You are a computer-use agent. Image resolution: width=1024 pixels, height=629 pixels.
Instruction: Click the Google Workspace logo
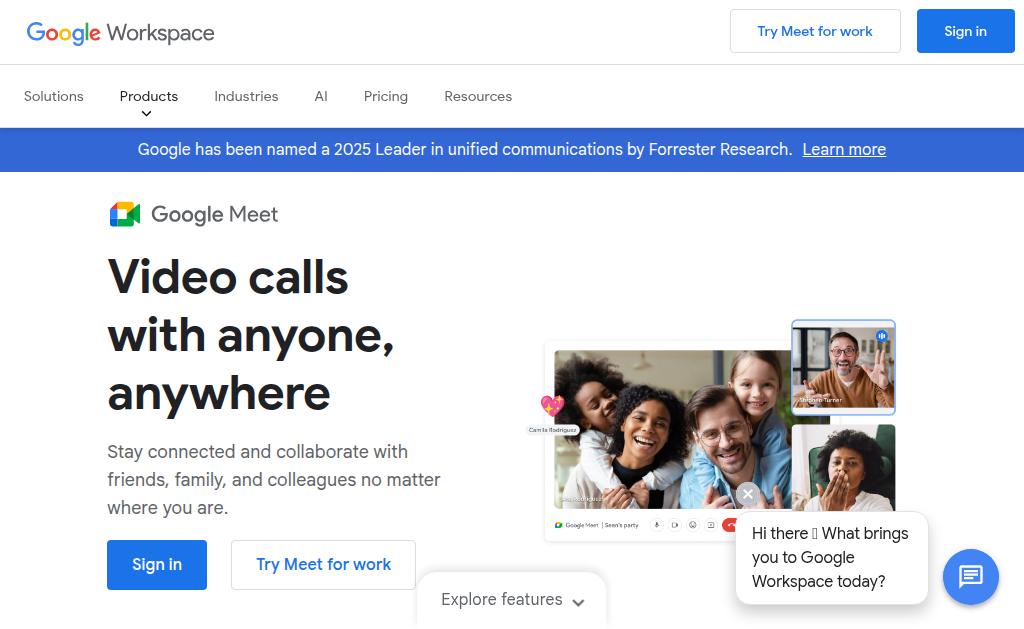pos(120,32)
